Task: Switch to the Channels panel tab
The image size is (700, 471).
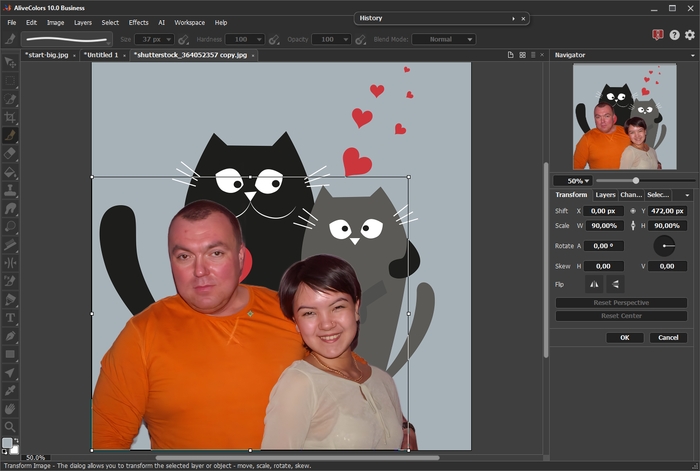Action: (x=631, y=195)
